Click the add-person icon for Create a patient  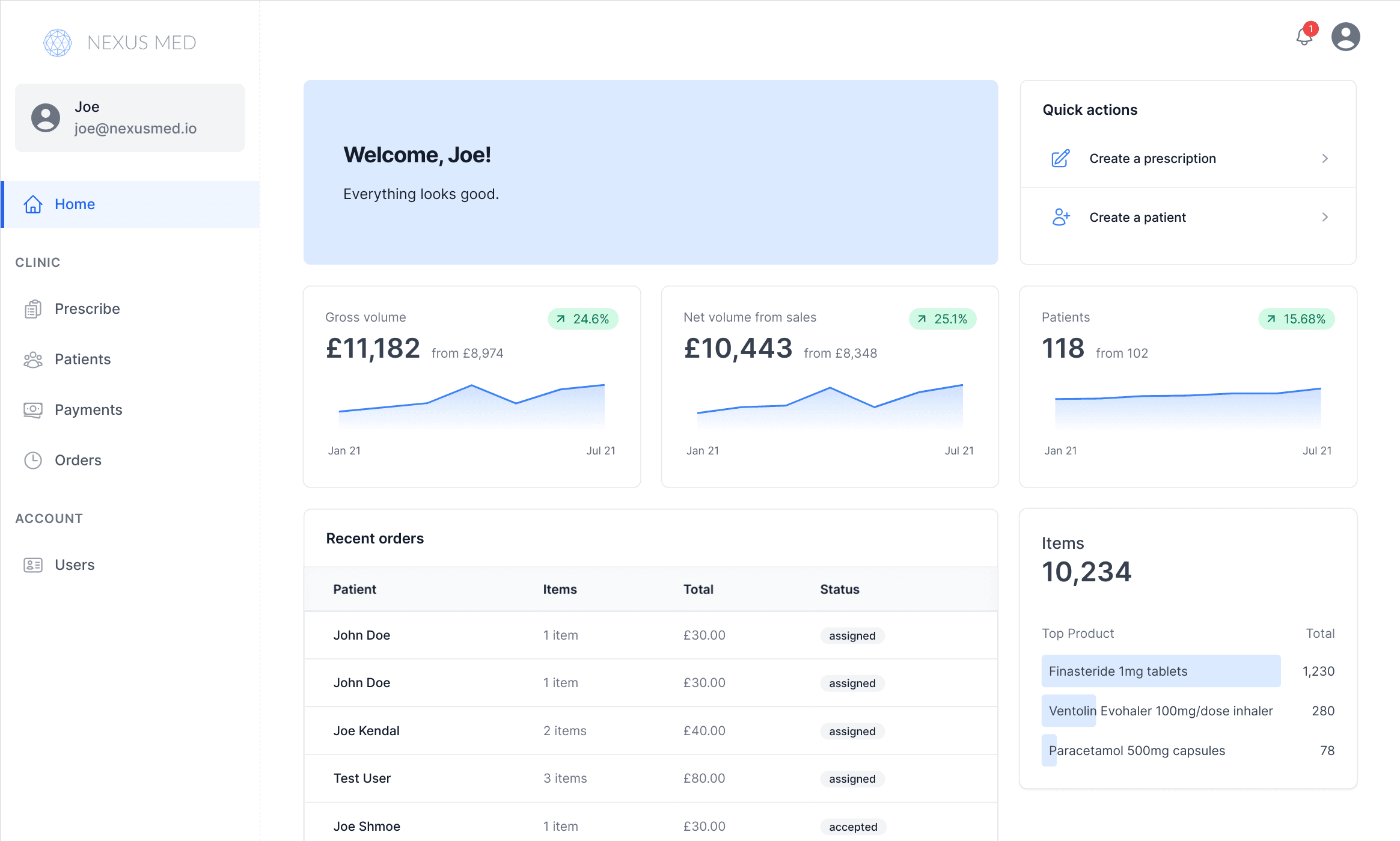coord(1060,218)
